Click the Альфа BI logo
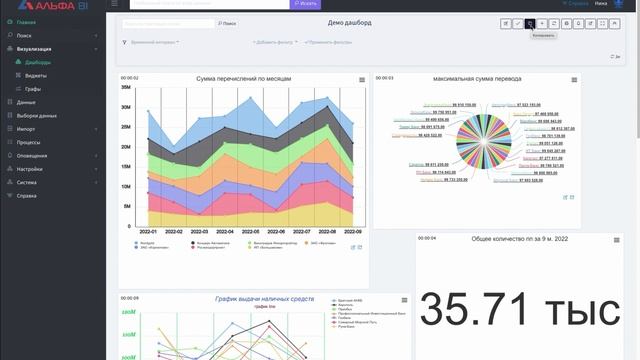Viewport: 640px width, 360px height. pos(53,5)
